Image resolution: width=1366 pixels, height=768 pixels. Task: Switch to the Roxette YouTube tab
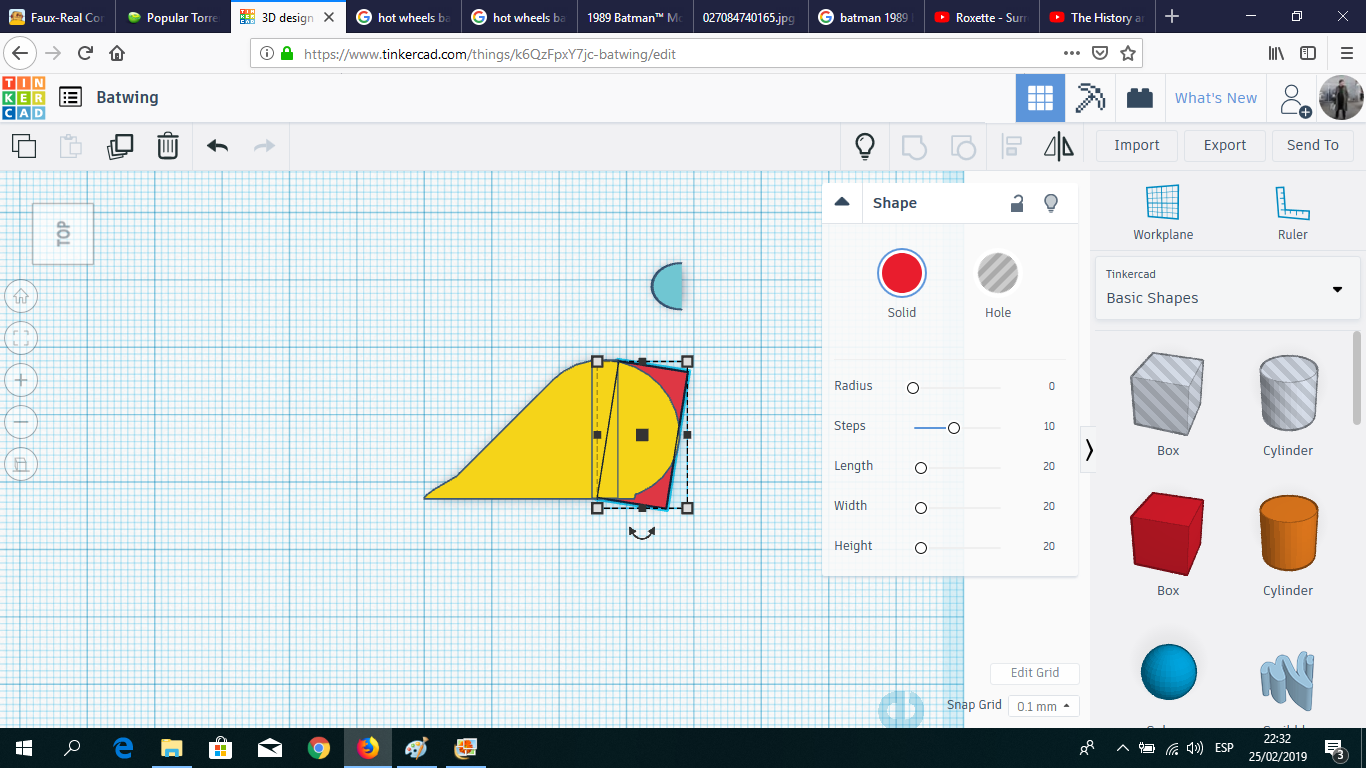pos(980,17)
